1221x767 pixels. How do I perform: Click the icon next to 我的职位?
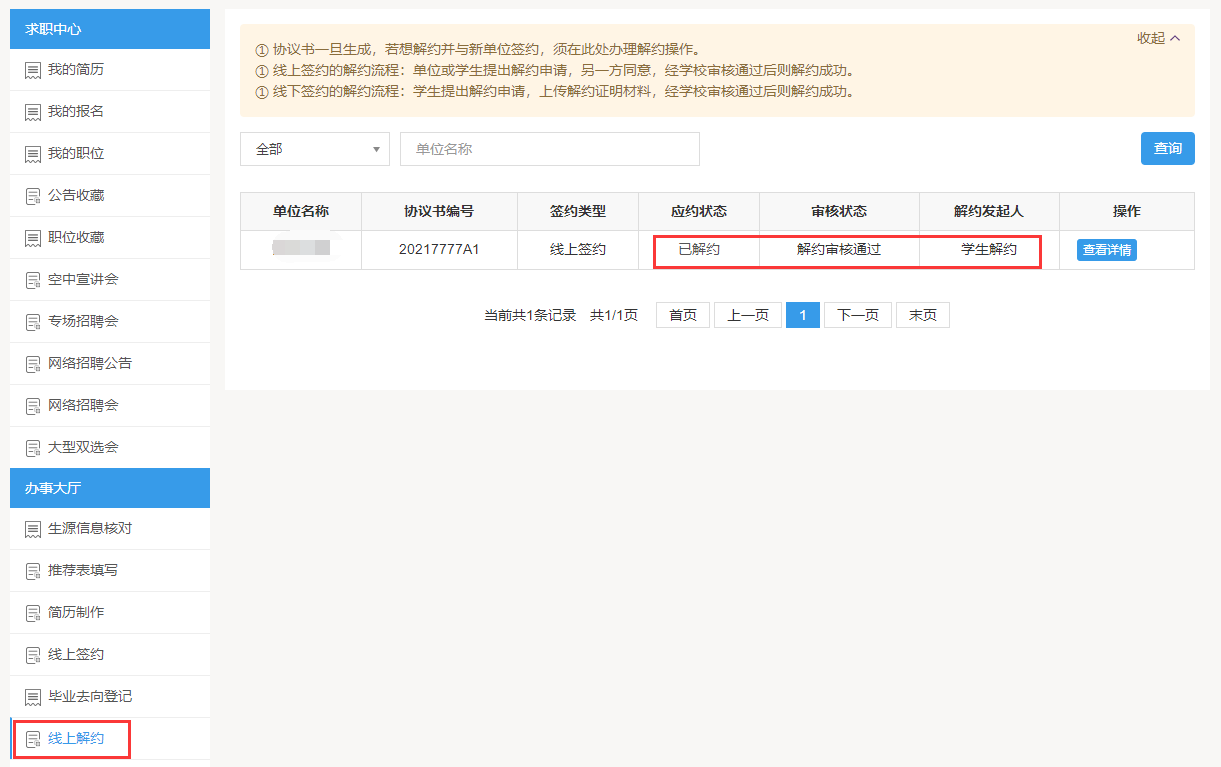(x=33, y=154)
